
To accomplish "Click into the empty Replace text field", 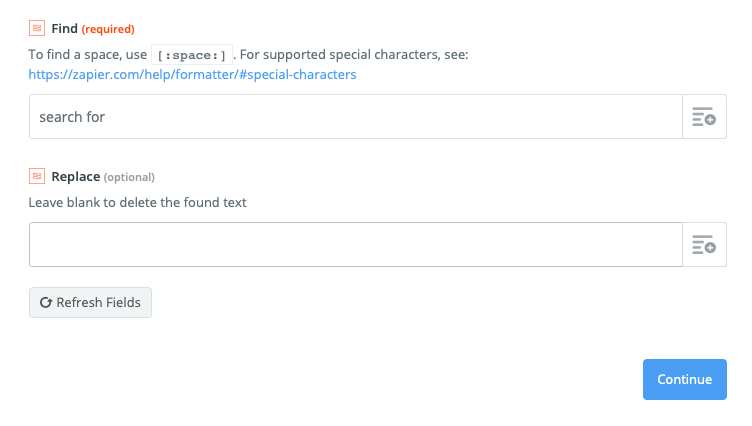I will point(356,245).
